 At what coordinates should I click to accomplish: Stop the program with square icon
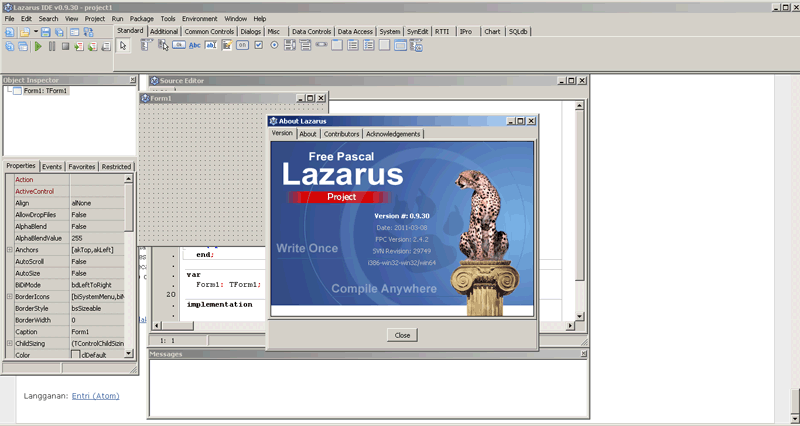[x=65, y=46]
